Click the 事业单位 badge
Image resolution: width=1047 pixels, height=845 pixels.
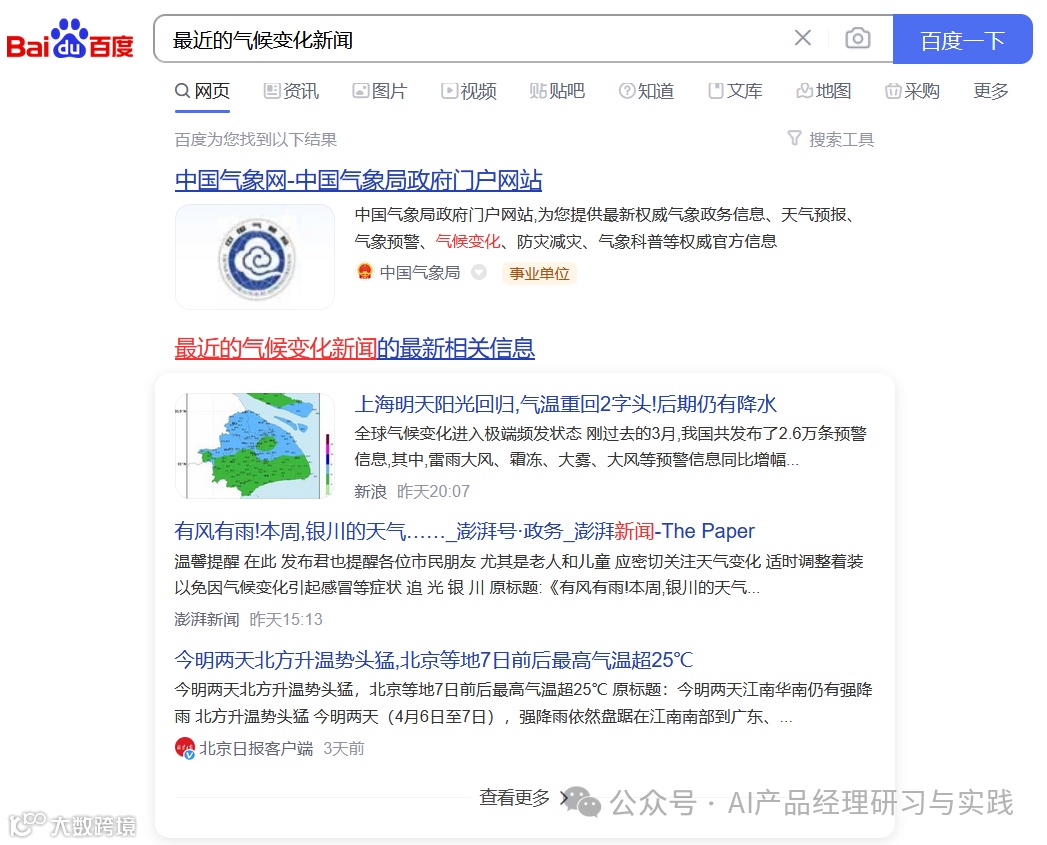[x=540, y=273]
